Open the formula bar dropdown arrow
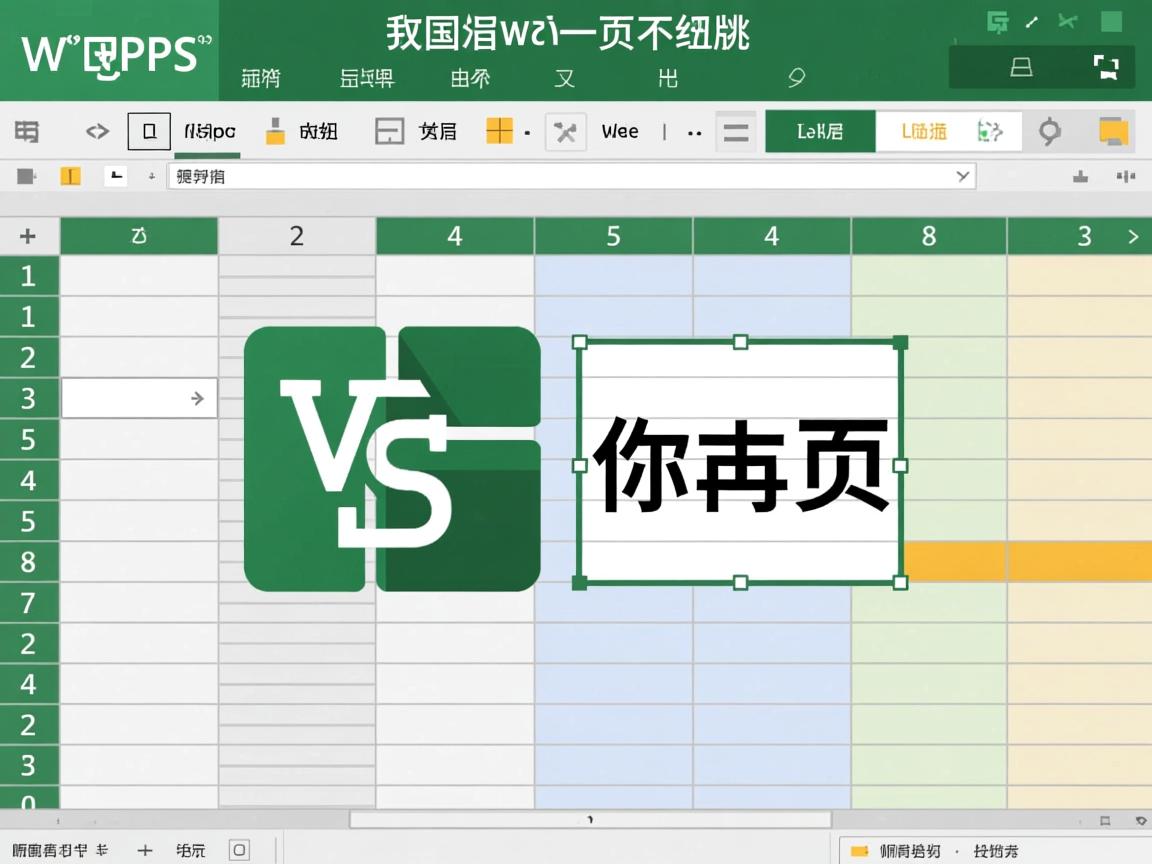The width and height of the screenshot is (1152, 864). 961,176
